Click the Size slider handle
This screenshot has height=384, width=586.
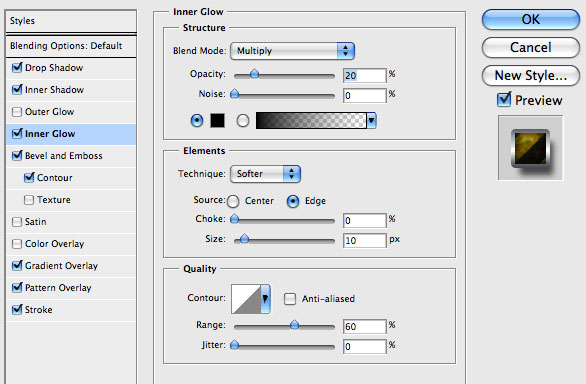tap(244, 238)
